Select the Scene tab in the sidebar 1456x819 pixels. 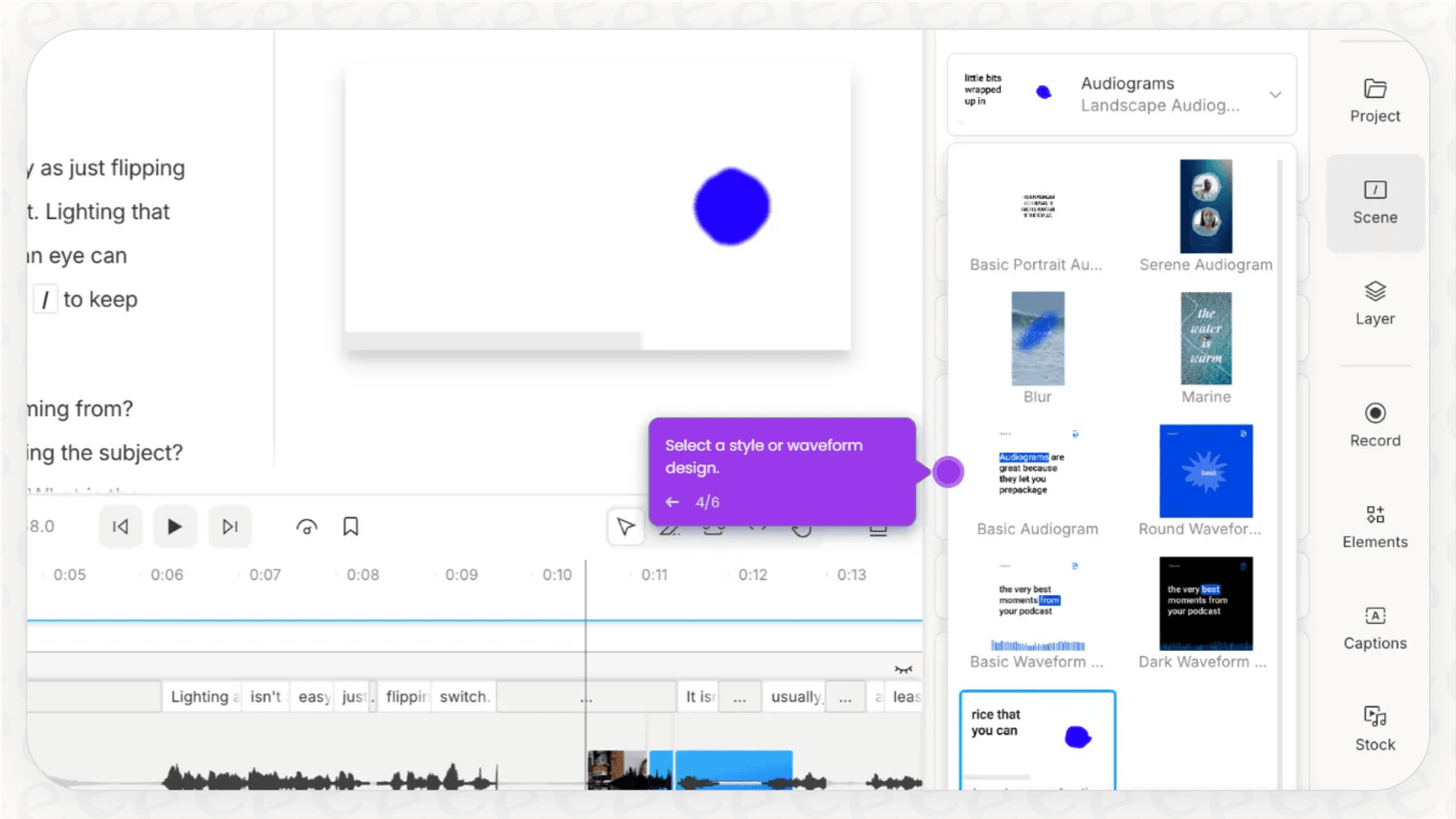[x=1374, y=202]
